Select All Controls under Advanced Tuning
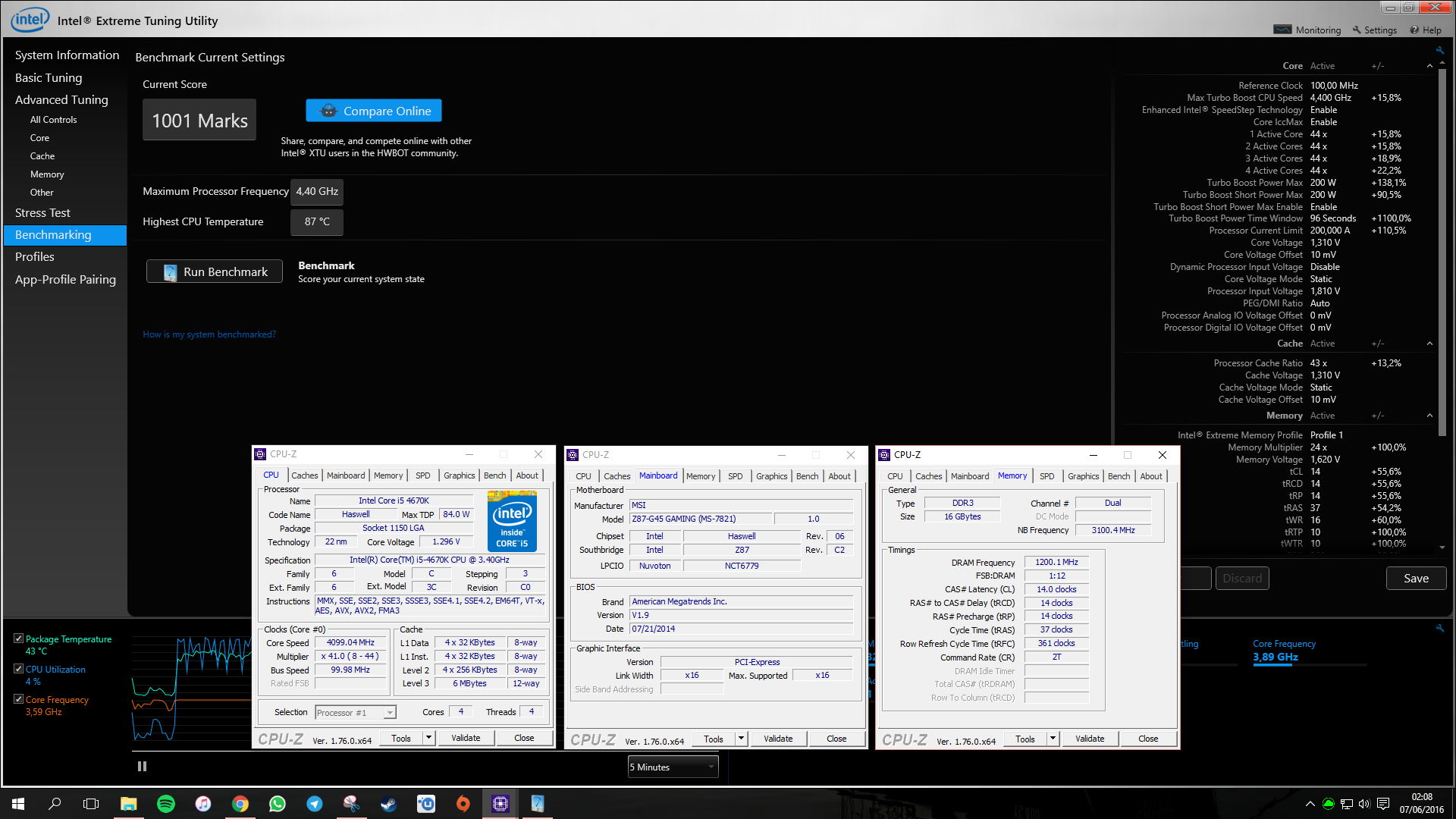The height and width of the screenshot is (819, 1456). tap(53, 120)
